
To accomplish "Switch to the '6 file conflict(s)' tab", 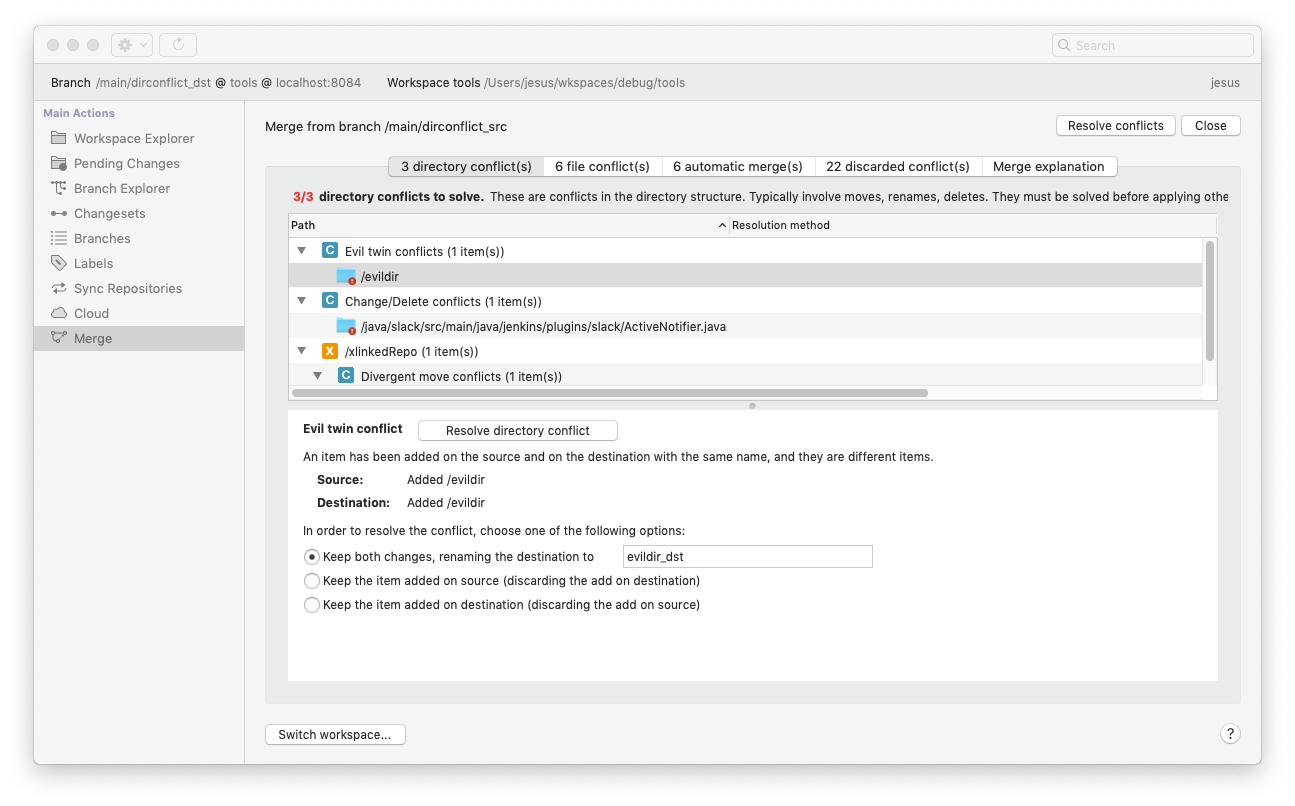I will pyautogui.click(x=602, y=166).
